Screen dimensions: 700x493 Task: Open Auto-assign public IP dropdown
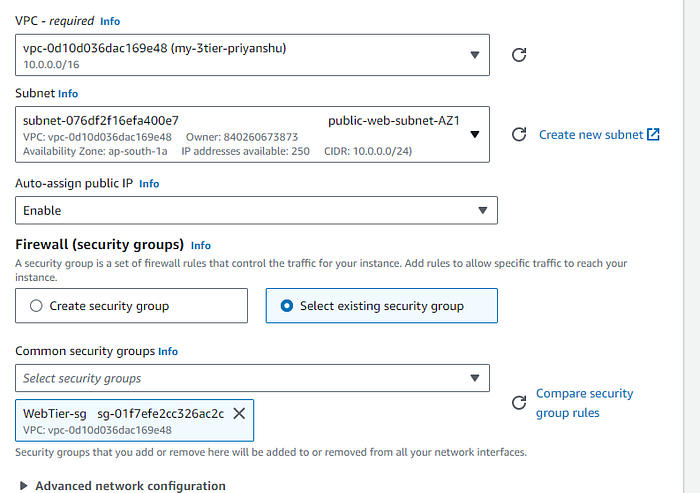[256, 210]
